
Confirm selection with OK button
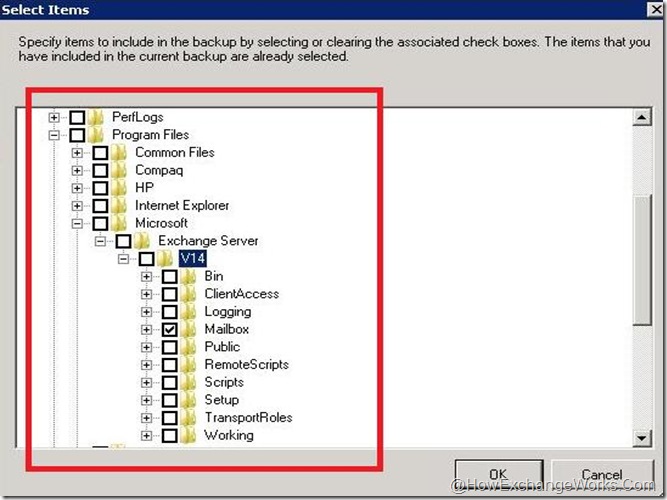pyautogui.click(x=499, y=474)
